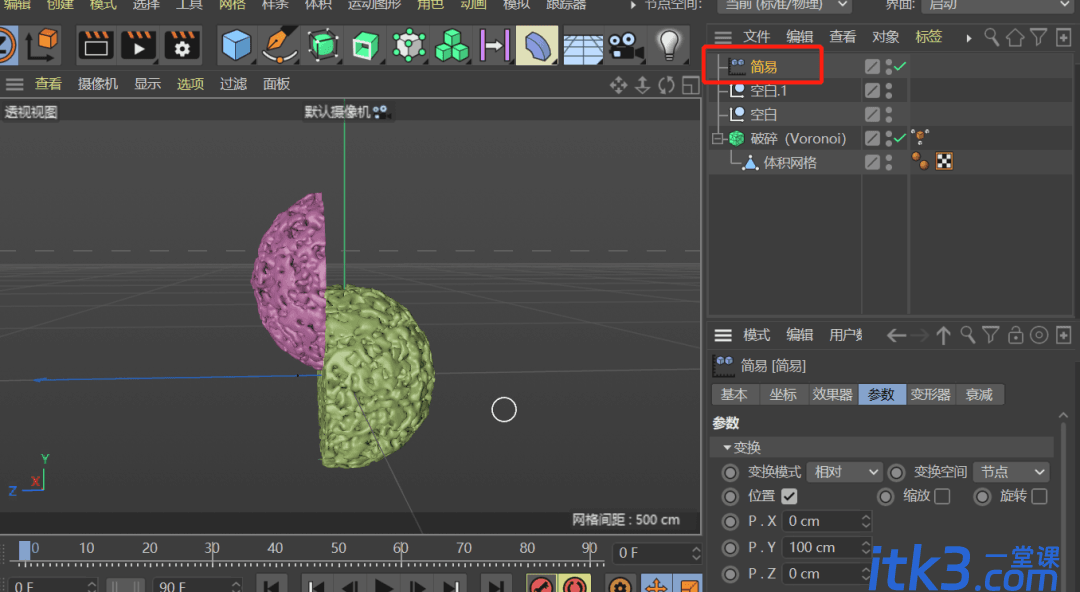Switch to the 衰减 tab
1080x592 pixels.
pyautogui.click(x=979, y=395)
